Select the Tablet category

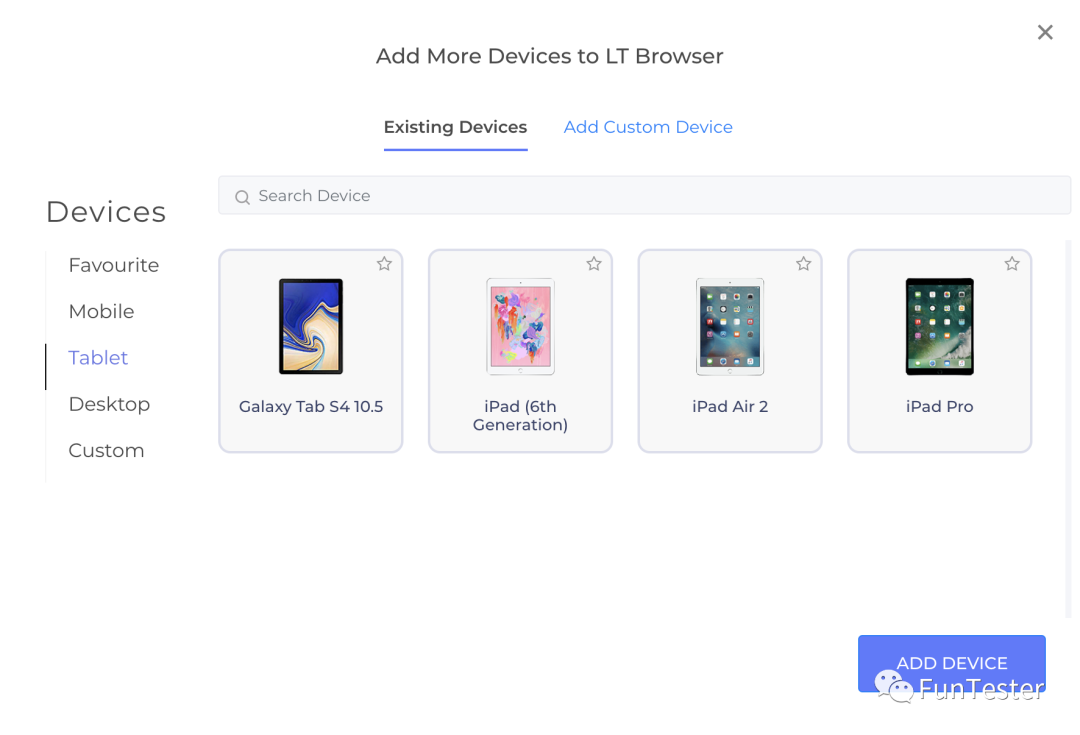point(98,358)
